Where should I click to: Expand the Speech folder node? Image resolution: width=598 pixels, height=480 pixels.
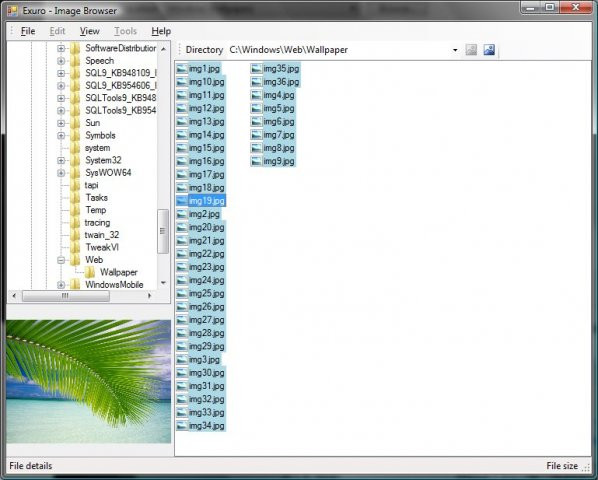61,61
